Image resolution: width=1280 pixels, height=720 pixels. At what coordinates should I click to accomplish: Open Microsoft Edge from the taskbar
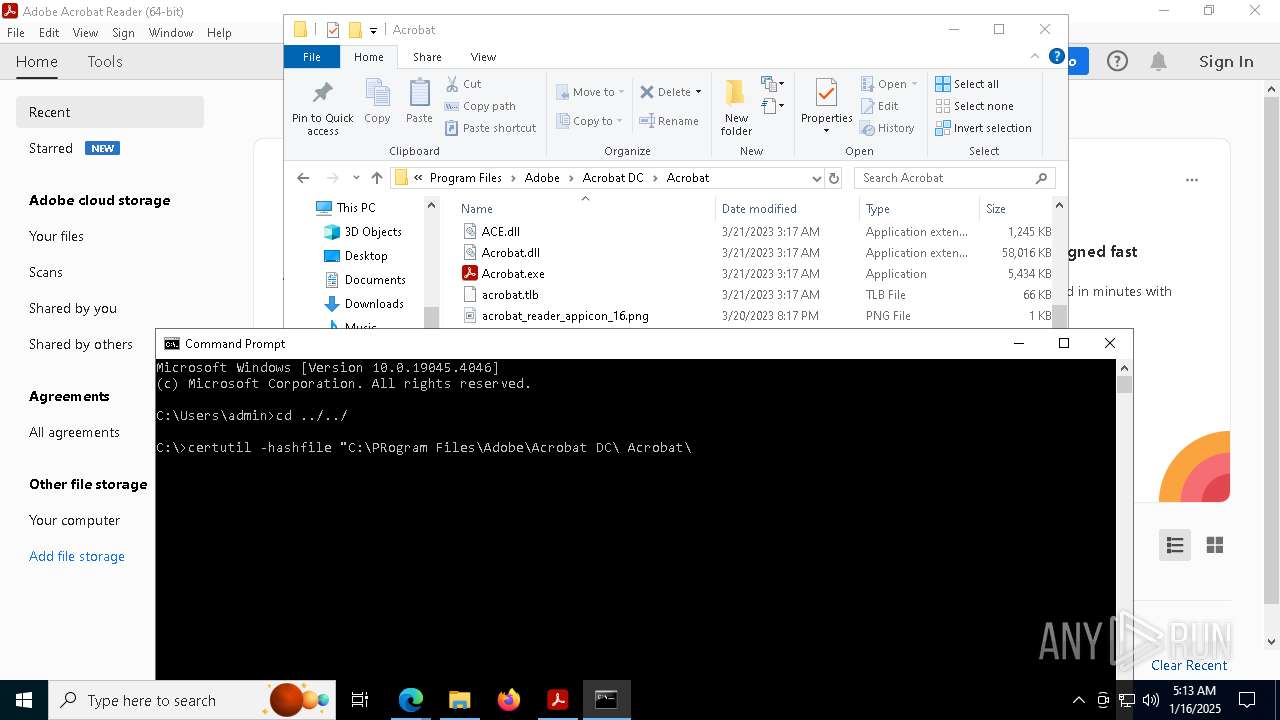point(411,700)
